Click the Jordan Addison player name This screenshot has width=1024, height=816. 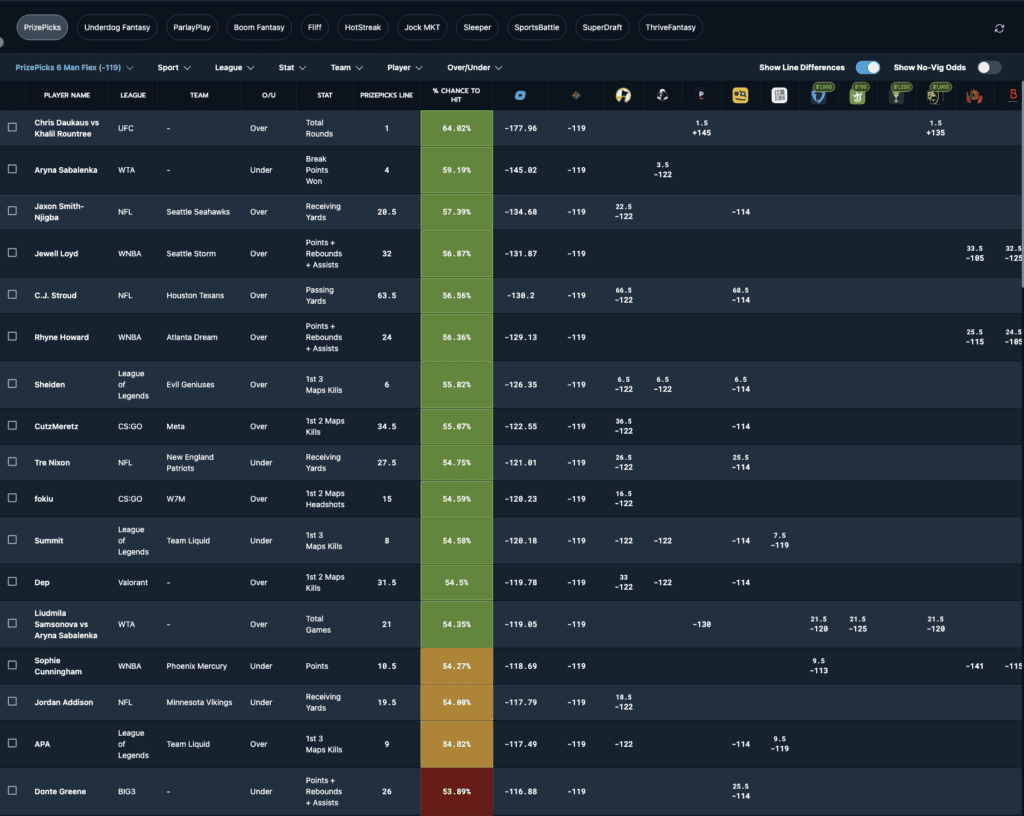tap(63, 702)
